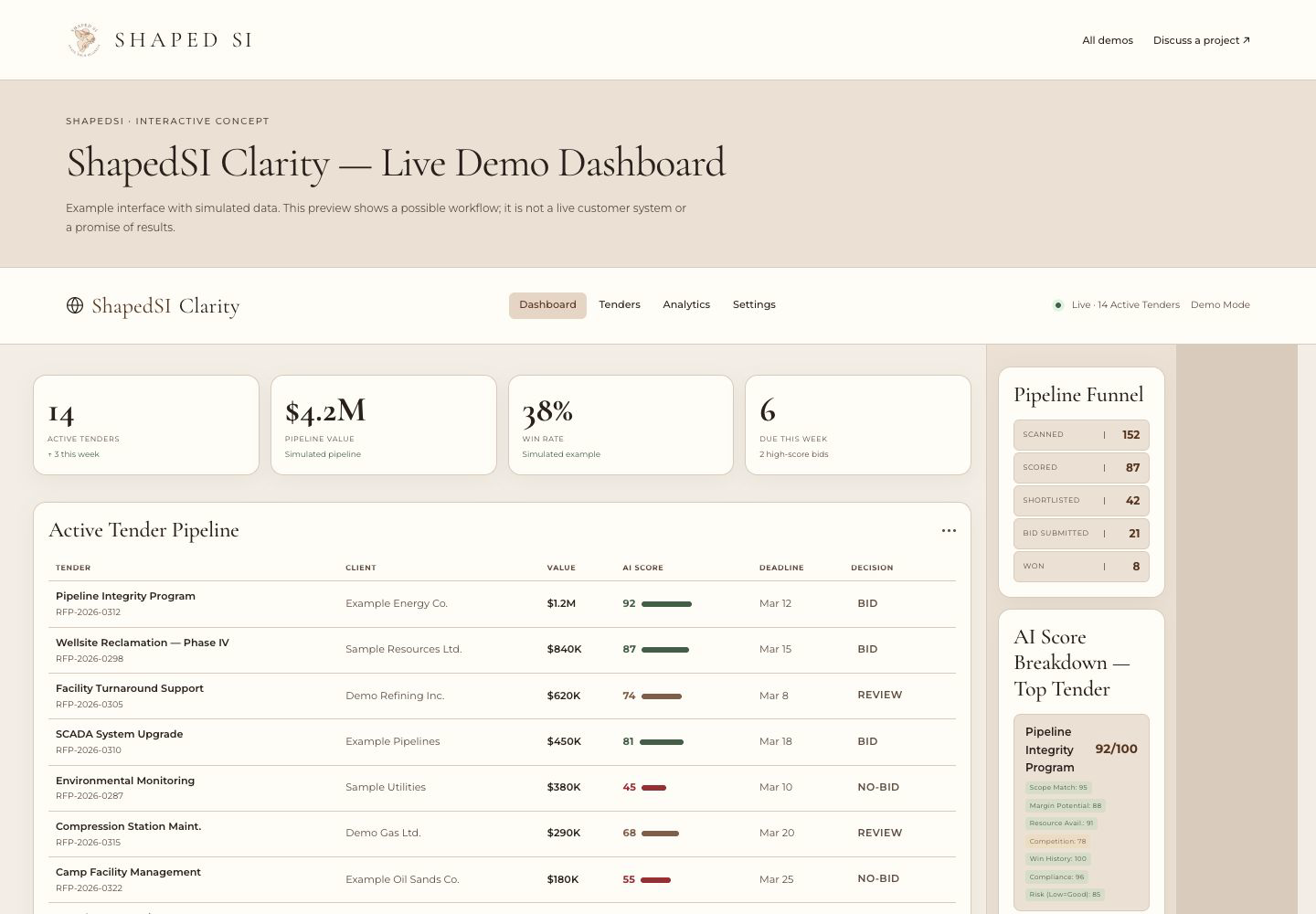Click the Bid Submitted 21 funnel row
This screenshot has height=914, width=1316.
1081,534
